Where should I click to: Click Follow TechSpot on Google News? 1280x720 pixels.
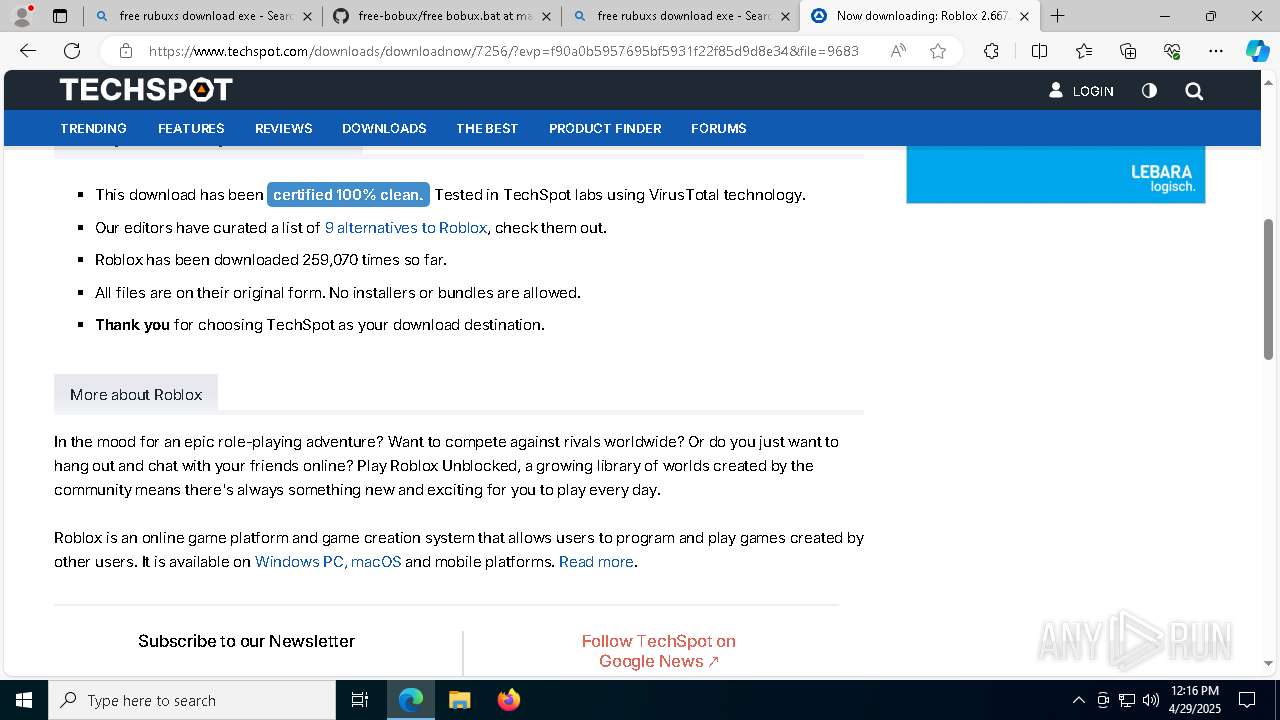(x=659, y=651)
